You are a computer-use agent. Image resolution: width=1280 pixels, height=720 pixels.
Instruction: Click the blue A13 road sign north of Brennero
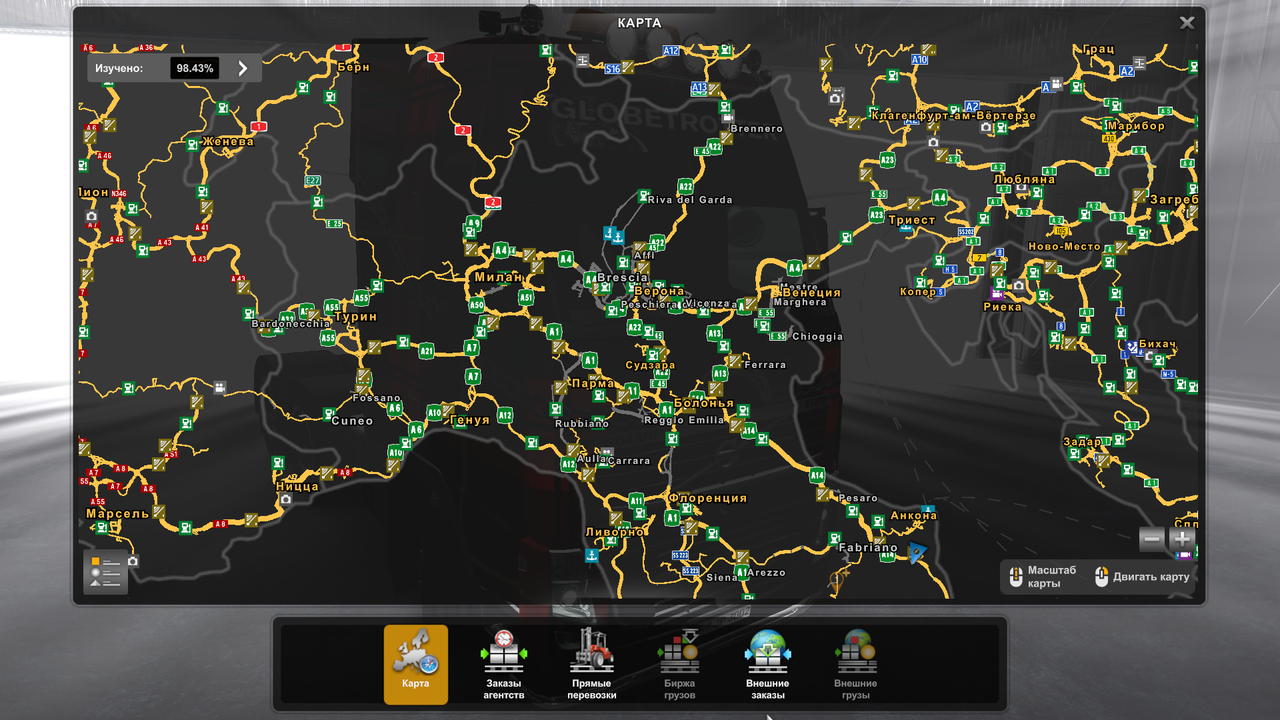pyautogui.click(x=699, y=88)
